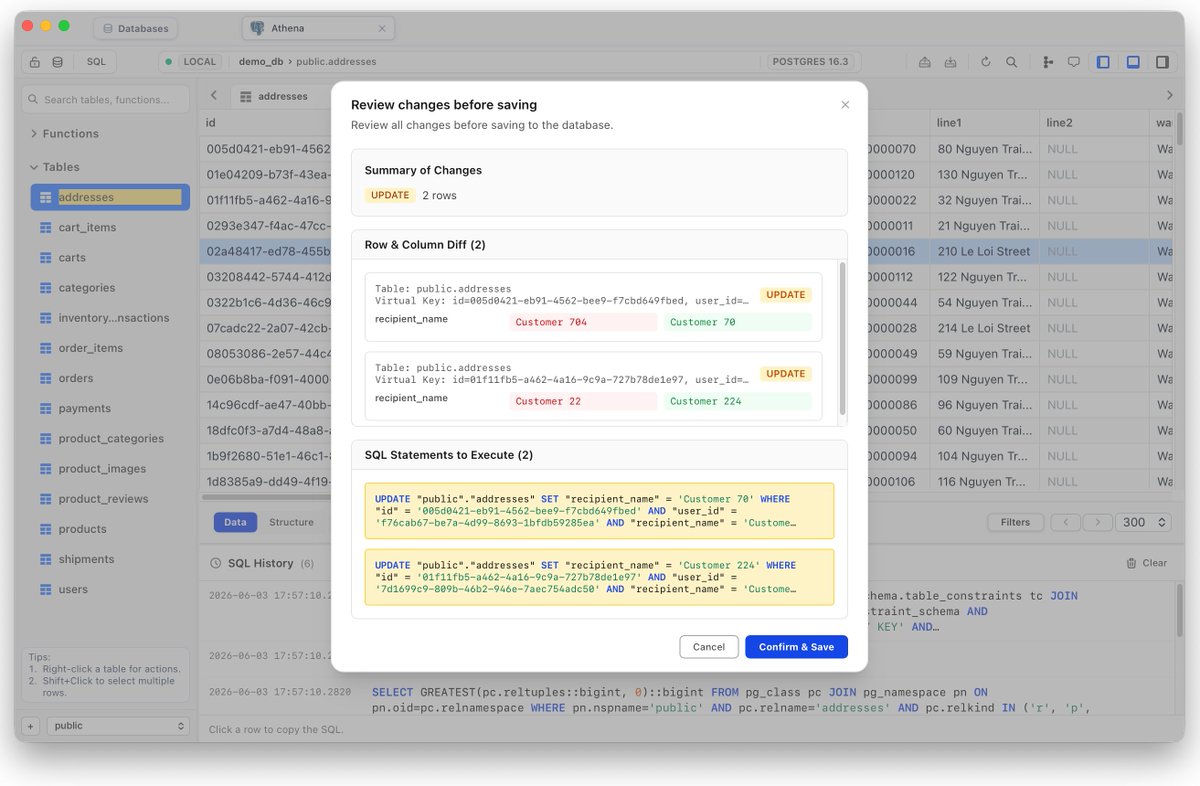Click the products table icon
1200x786 pixels.
(45, 529)
